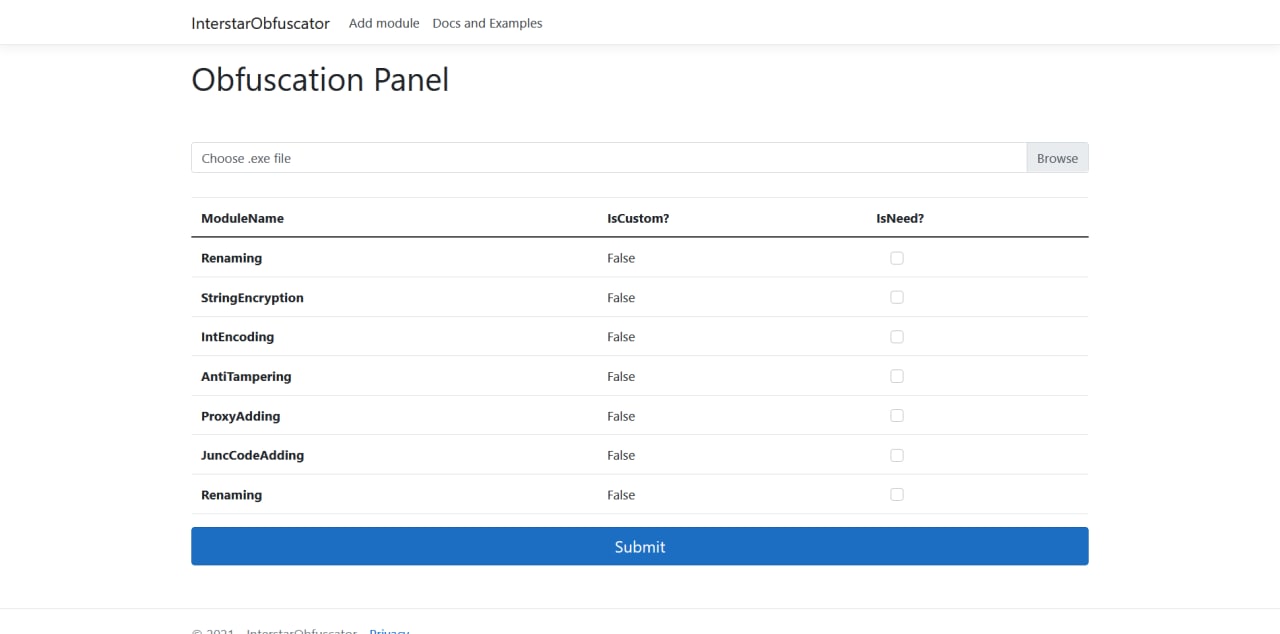Click the False value in JuncCodeAdding row
This screenshot has width=1280, height=634.
pyautogui.click(x=621, y=455)
